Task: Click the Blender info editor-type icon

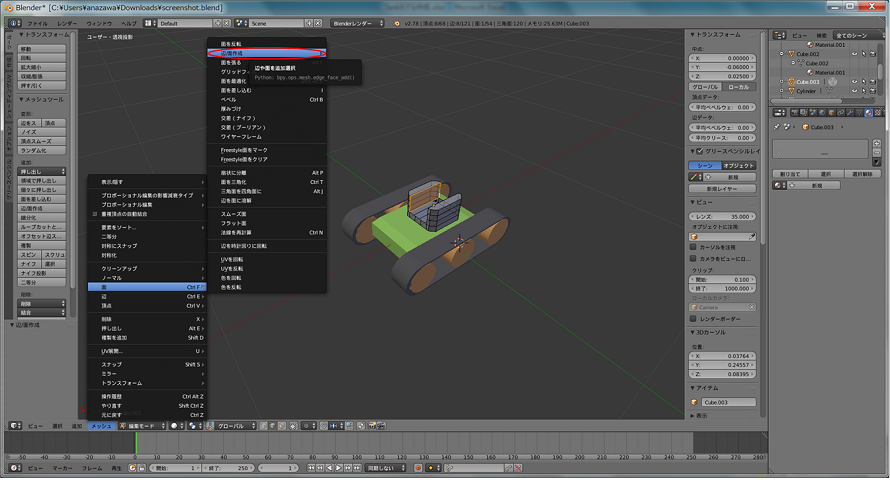Action: tap(11, 21)
